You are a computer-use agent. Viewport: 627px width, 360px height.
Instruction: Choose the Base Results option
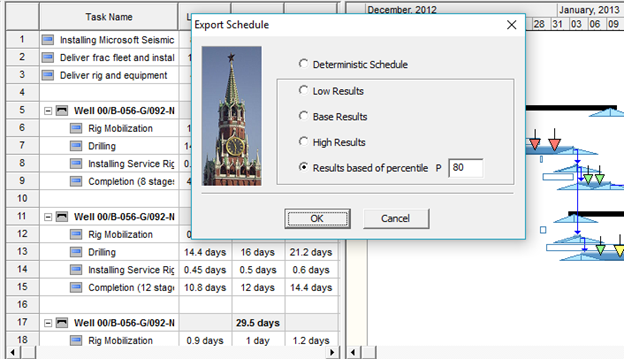coord(304,116)
